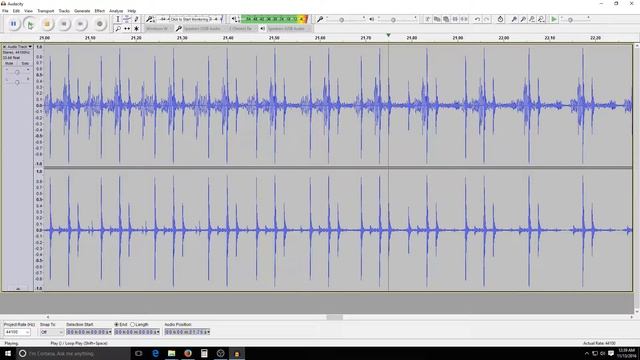Click the Cortana search box
The height and width of the screenshot is (360, 640).
73,353
